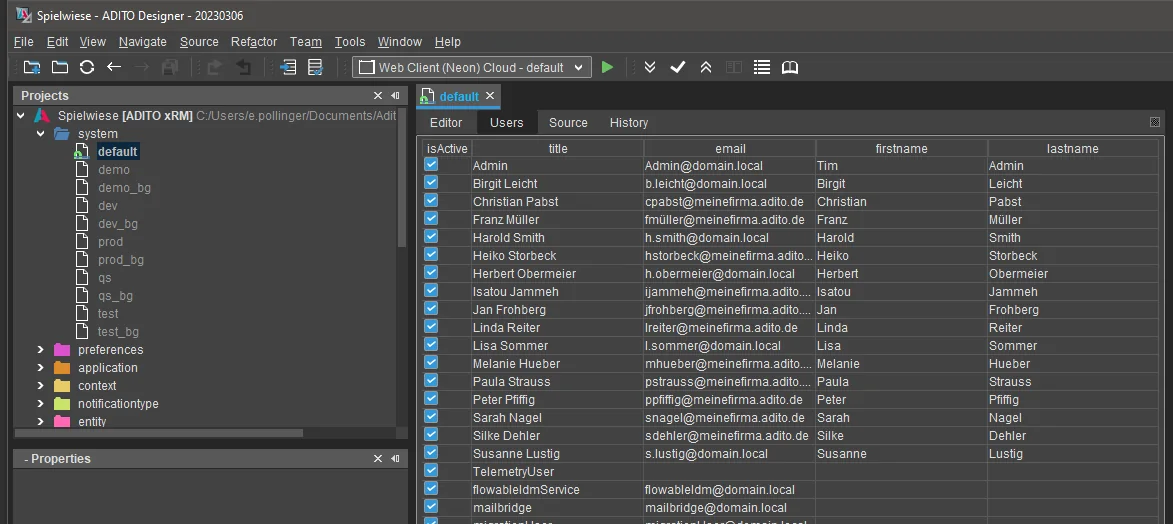Open the Tools menu
This screenshot has height=524, width=1173.
click(349, 42)
